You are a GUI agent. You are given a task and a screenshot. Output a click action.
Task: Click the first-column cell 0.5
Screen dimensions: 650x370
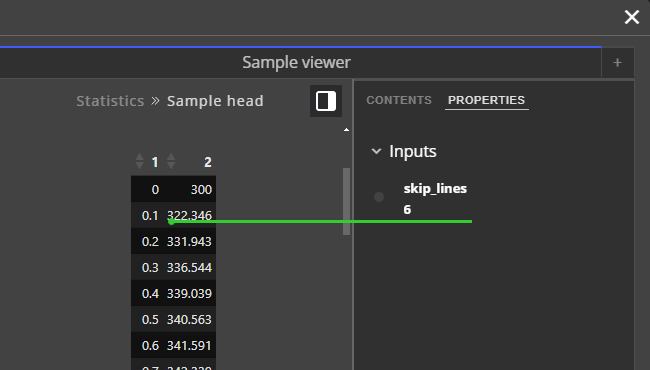point(148,319)
